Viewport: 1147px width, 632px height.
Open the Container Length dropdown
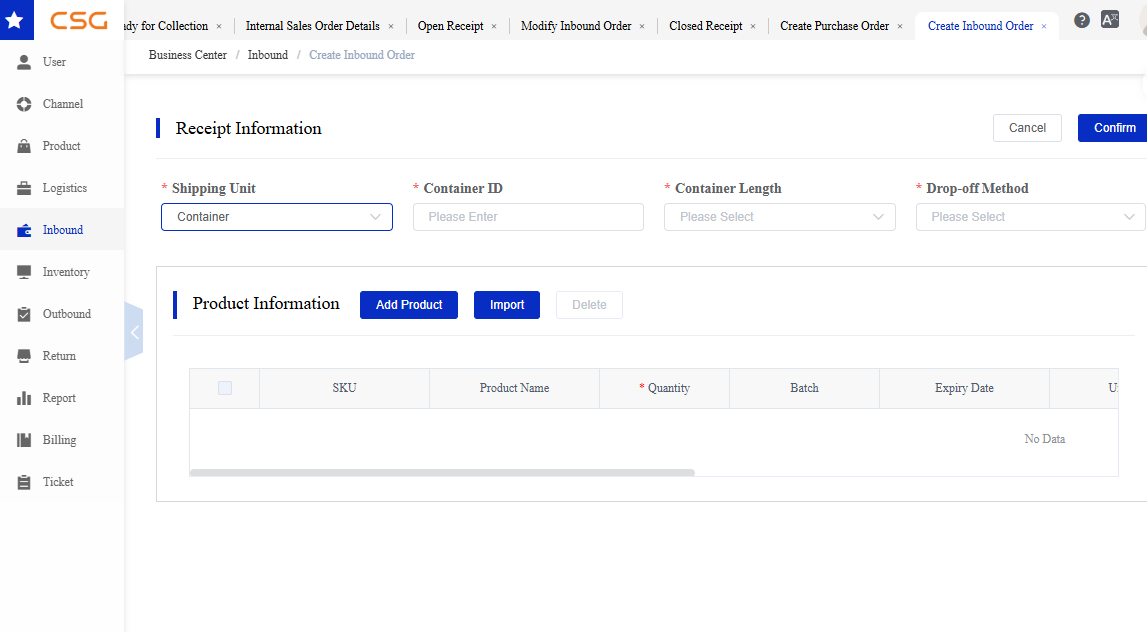click(780, 217)
